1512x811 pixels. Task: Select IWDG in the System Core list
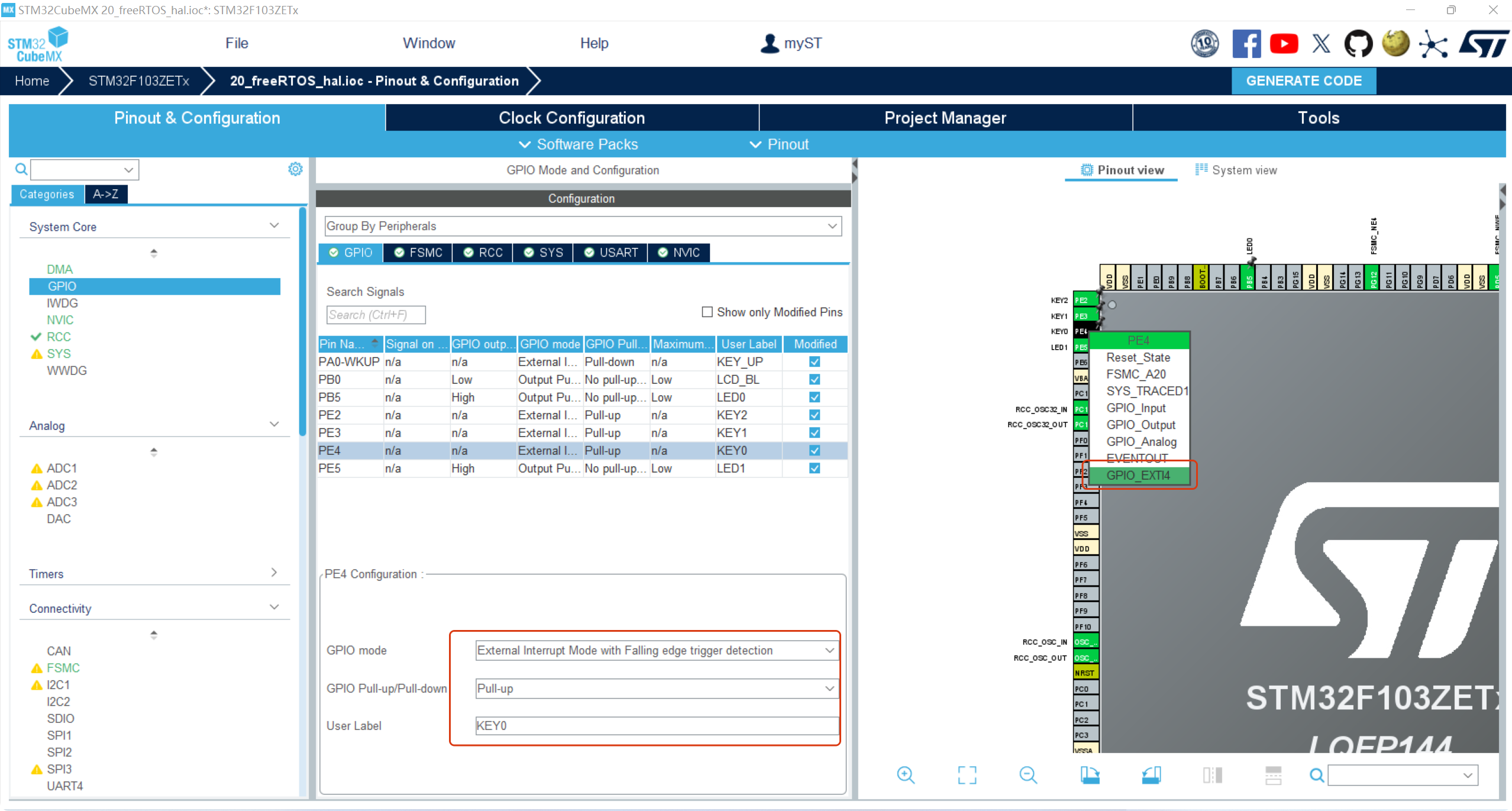click(62, 303)
